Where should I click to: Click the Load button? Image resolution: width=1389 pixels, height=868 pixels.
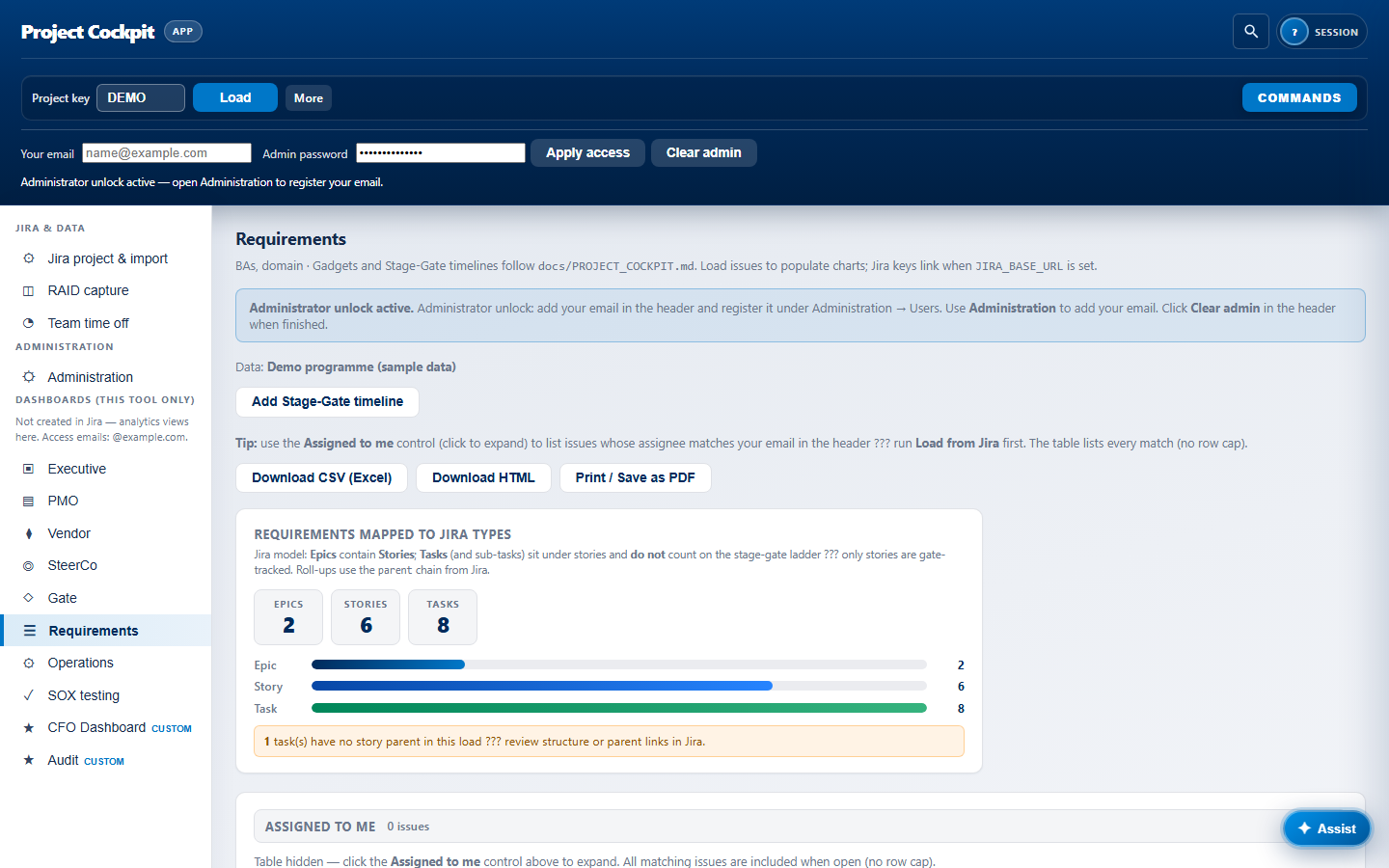235,97
